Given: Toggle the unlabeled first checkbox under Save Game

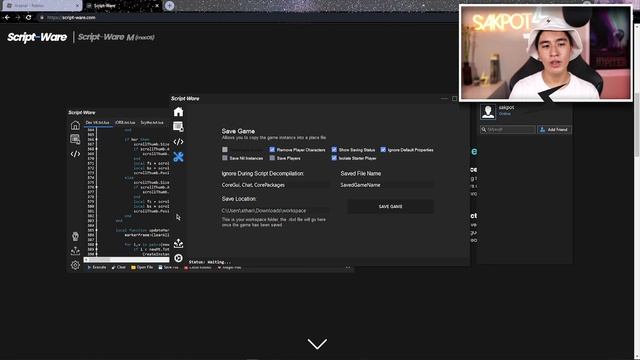Looking at the screenshot, I should [224, 150].
